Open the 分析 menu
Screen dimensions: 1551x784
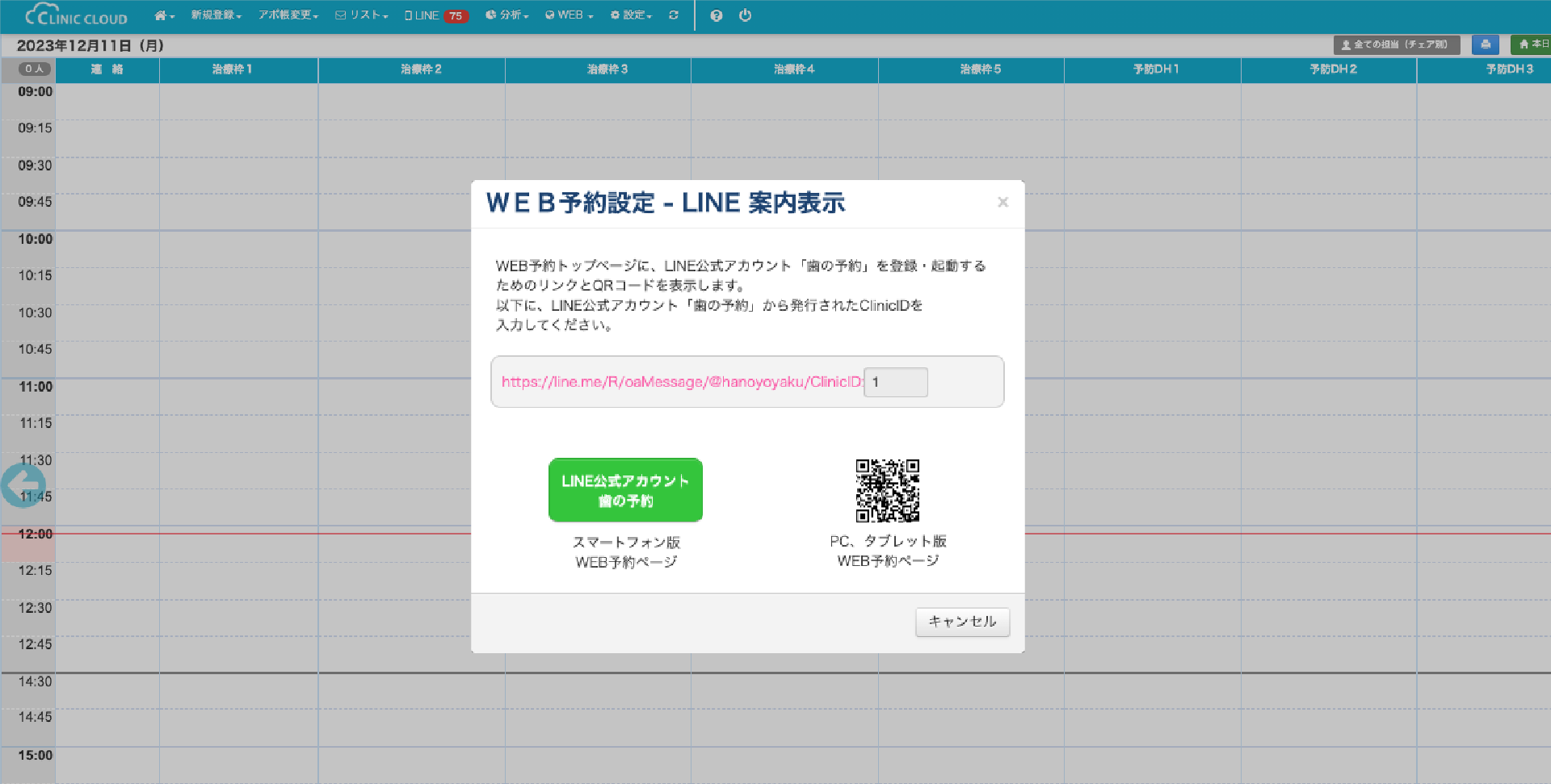(x=507, y=15)
